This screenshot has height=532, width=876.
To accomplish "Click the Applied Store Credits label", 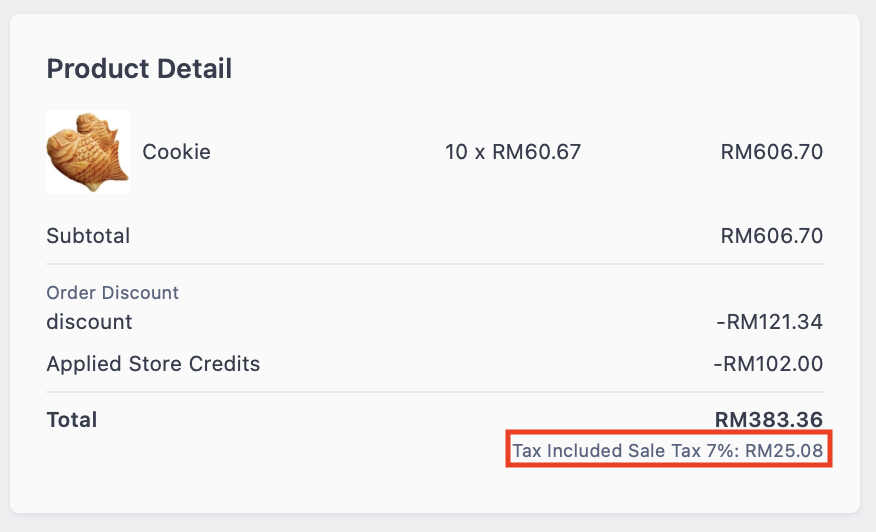I will coord(153,364).
